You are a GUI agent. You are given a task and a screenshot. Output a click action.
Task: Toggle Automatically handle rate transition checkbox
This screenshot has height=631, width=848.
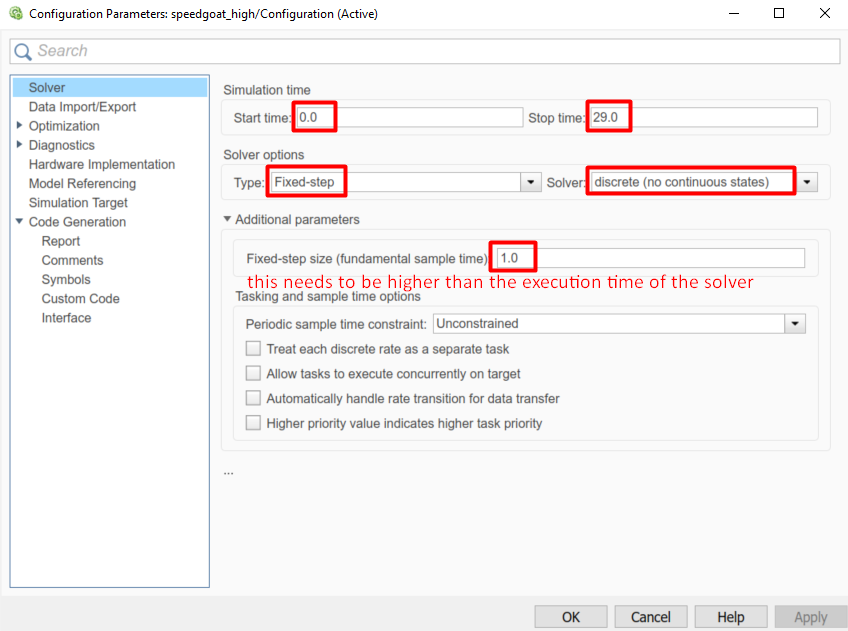(x=254, y=398)
